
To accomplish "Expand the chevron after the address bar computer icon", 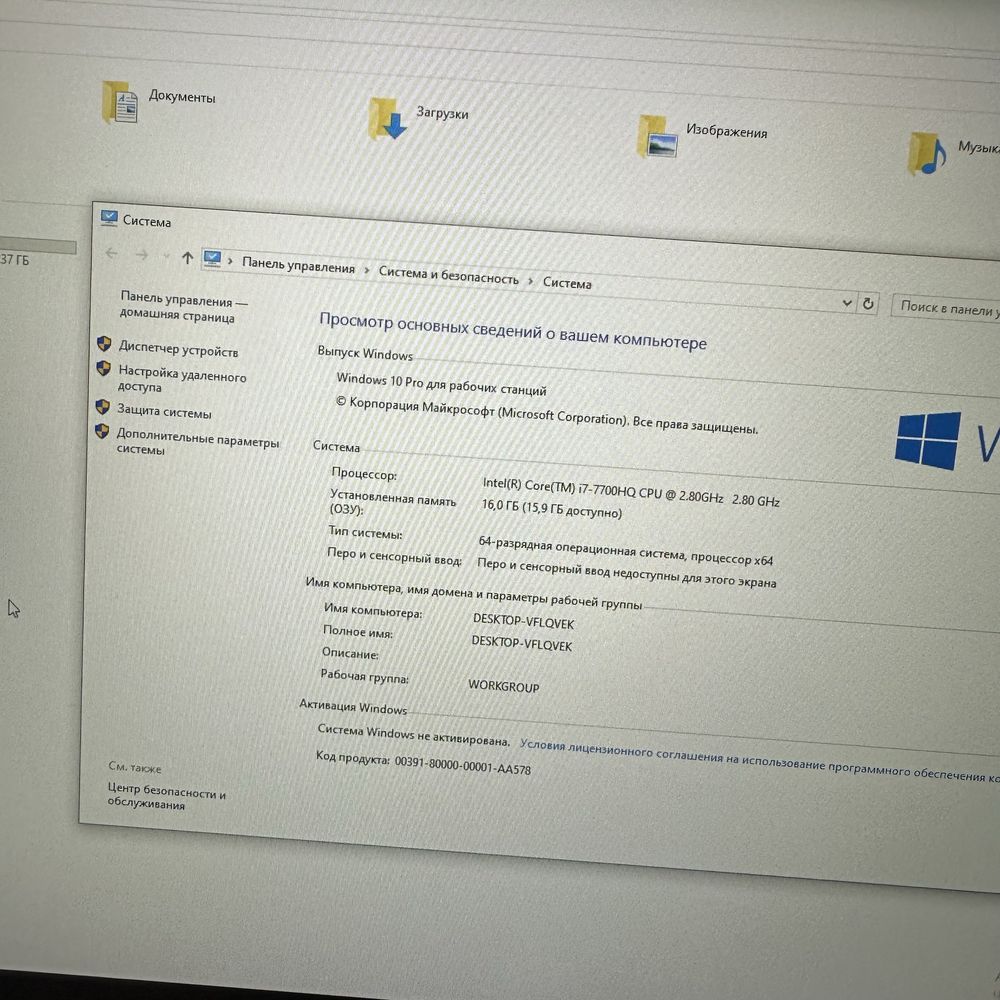I will click(230, 261).
